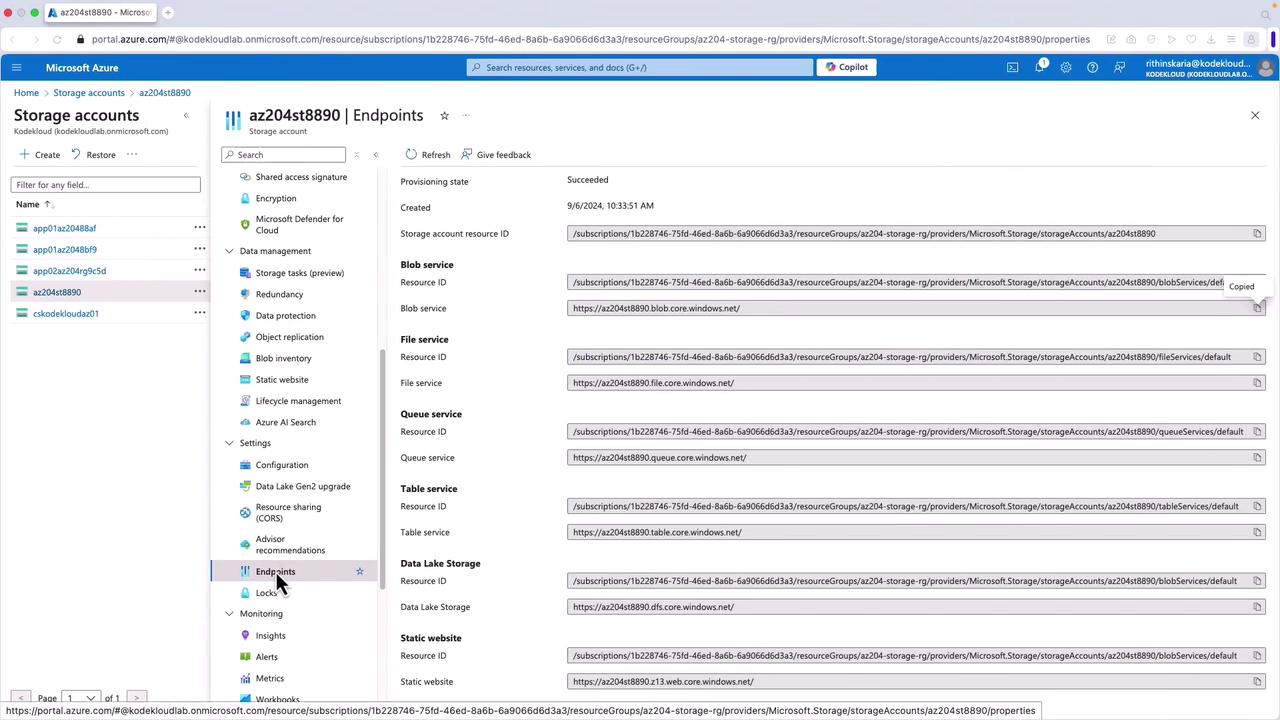Copy the Queue service endpoint URL

(1257, 458)
